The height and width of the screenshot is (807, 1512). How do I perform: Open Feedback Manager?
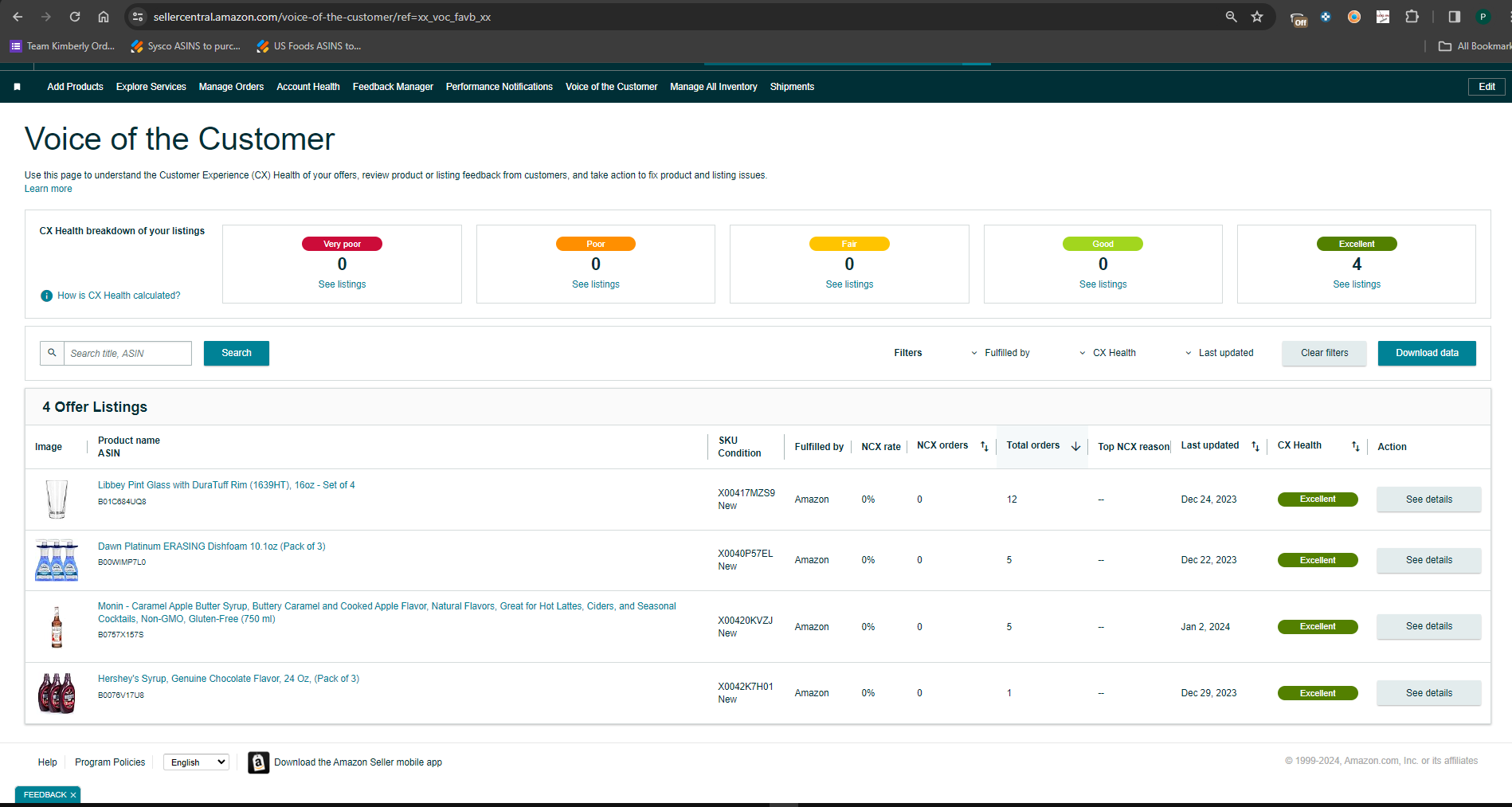393,87
